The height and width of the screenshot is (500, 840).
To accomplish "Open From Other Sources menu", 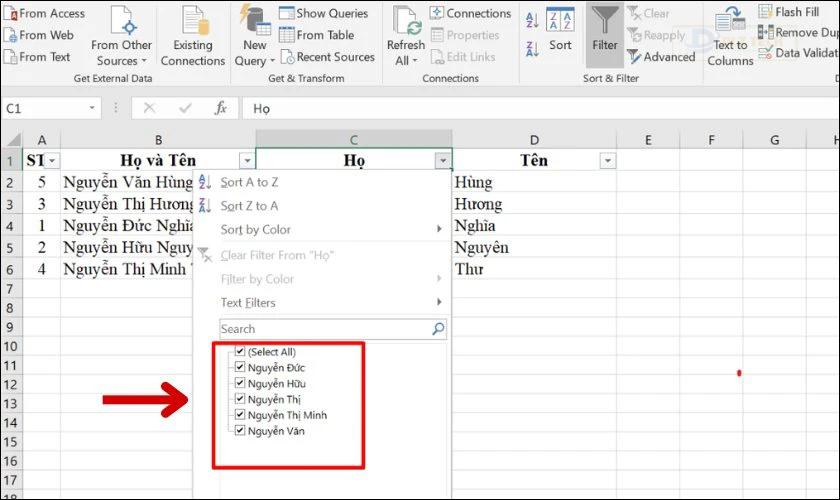I will coord(122,36).
